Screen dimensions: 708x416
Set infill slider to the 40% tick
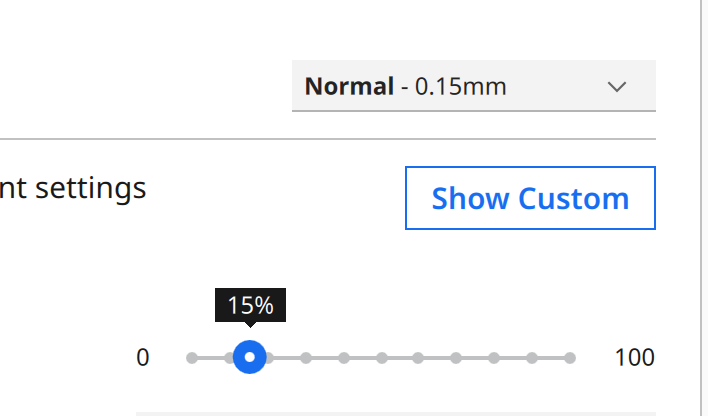[343, 357]
